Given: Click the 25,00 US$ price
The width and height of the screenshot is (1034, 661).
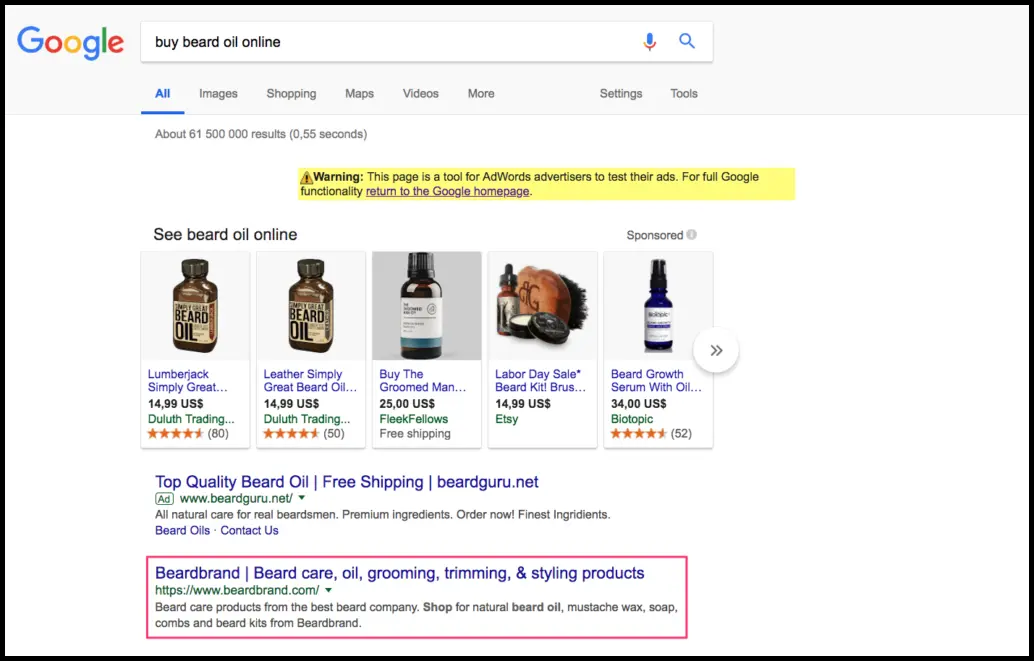Looking at the screenshot, I should 407,404.
